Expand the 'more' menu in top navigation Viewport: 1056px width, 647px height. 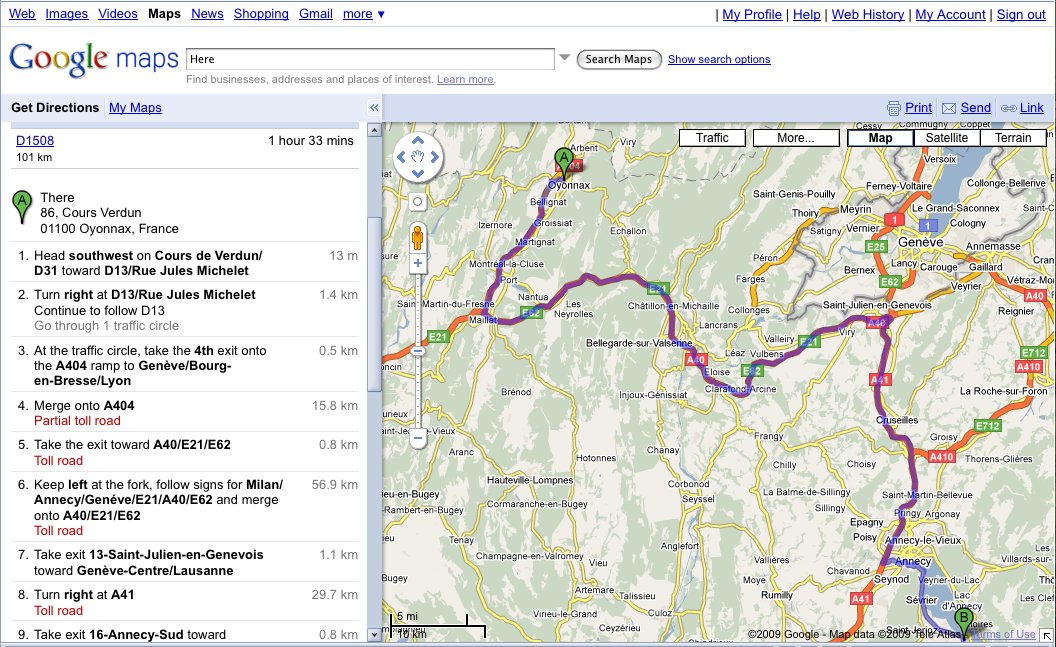[363, 14]
